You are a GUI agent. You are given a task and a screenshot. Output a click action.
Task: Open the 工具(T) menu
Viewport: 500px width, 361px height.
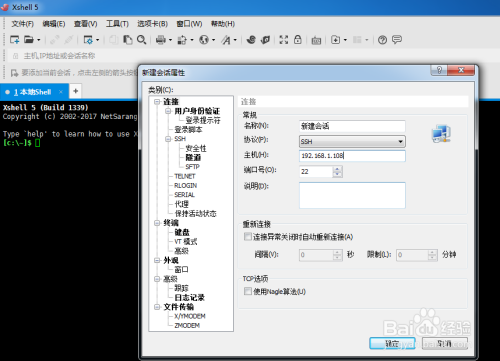pyautogui.click(x=117, y=24)
